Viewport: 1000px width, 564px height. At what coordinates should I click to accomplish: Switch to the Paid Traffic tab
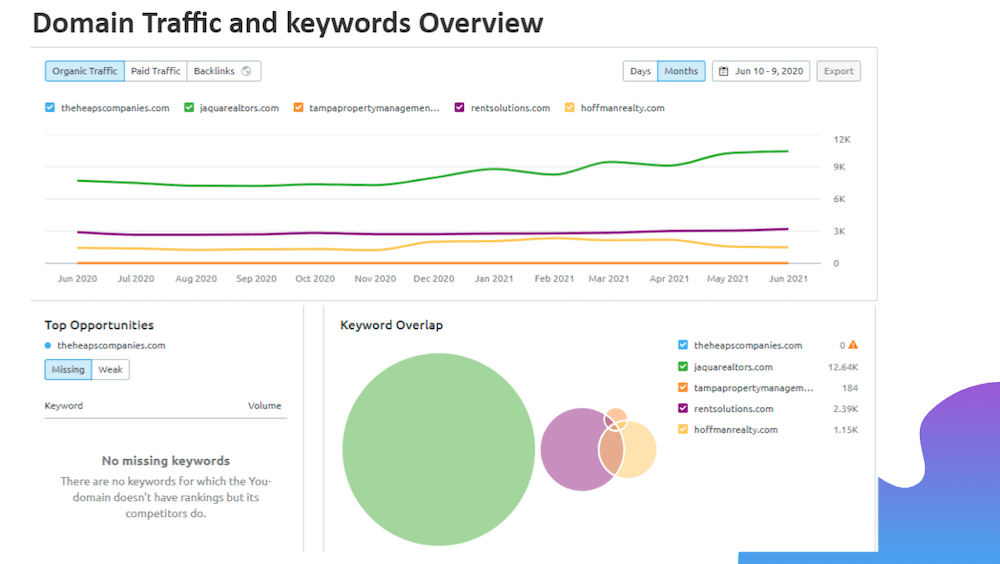point(156,71)
